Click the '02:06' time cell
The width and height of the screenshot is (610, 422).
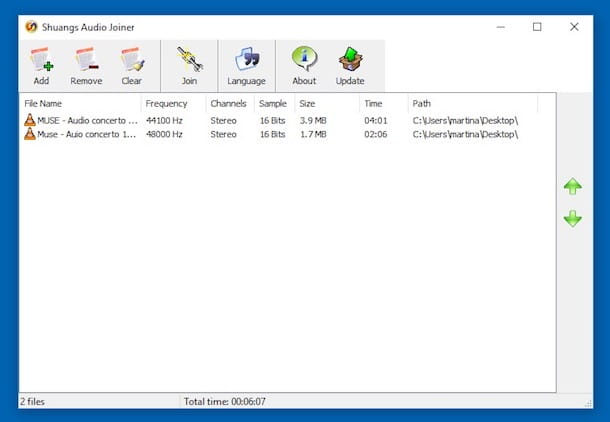[x=376, y=134]
